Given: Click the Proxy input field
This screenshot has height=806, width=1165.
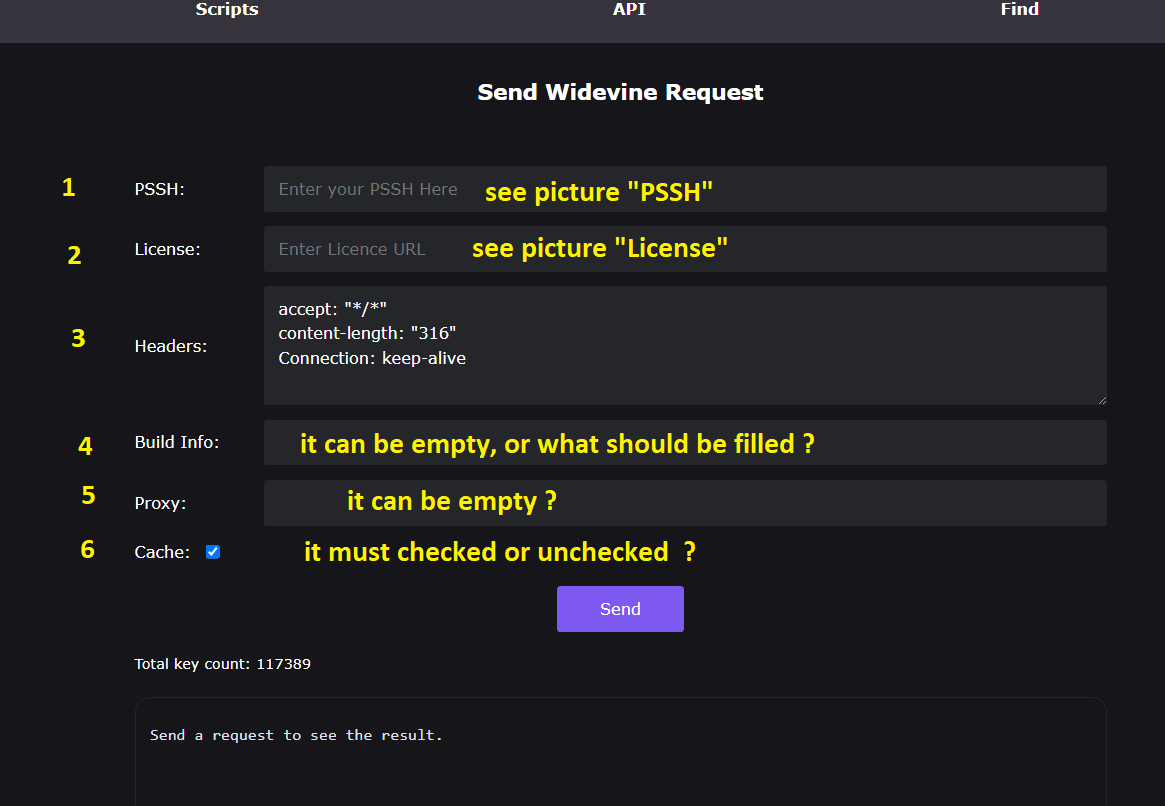Looking at the screenshot, I should pos(685,503).
